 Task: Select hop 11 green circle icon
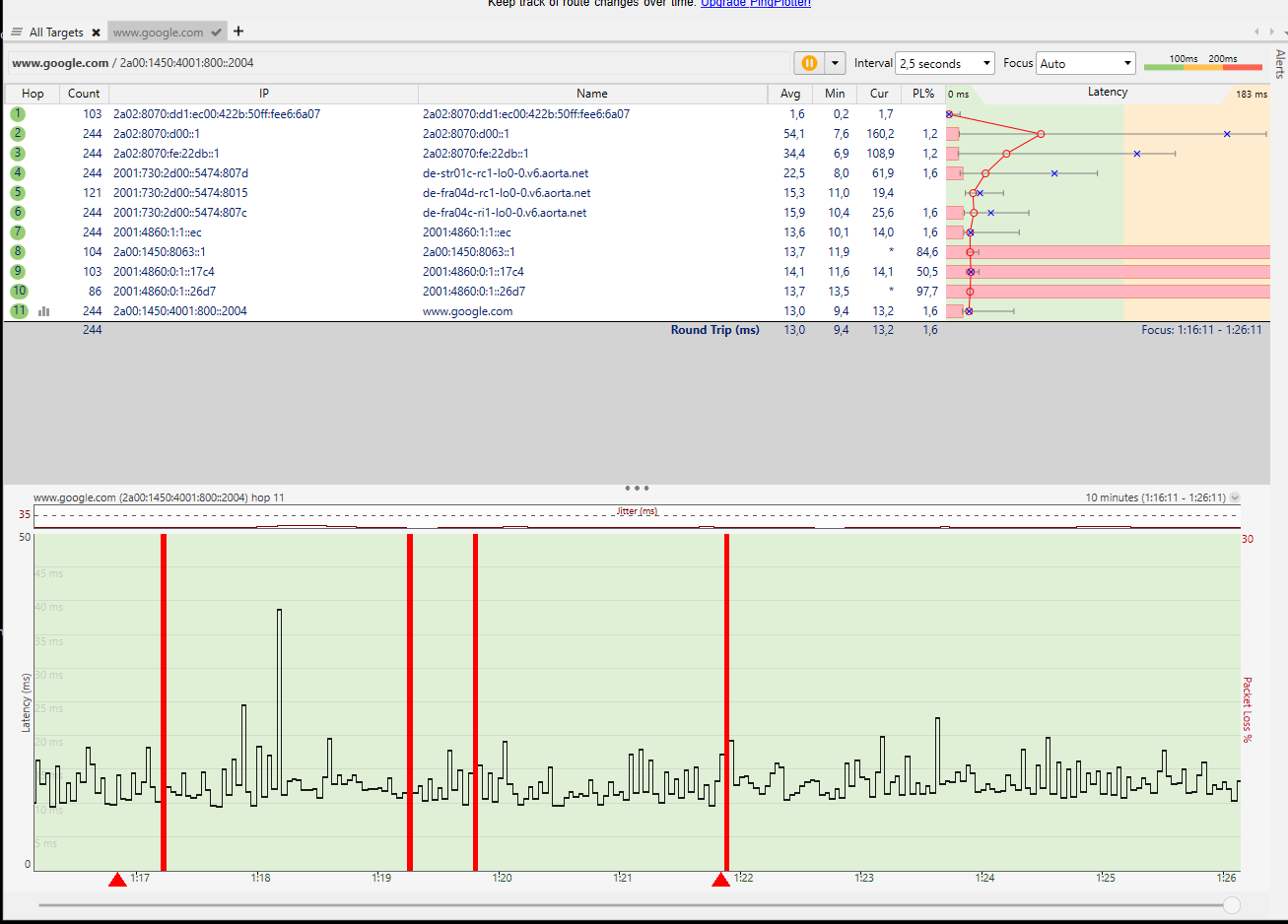tap(19, 311)
